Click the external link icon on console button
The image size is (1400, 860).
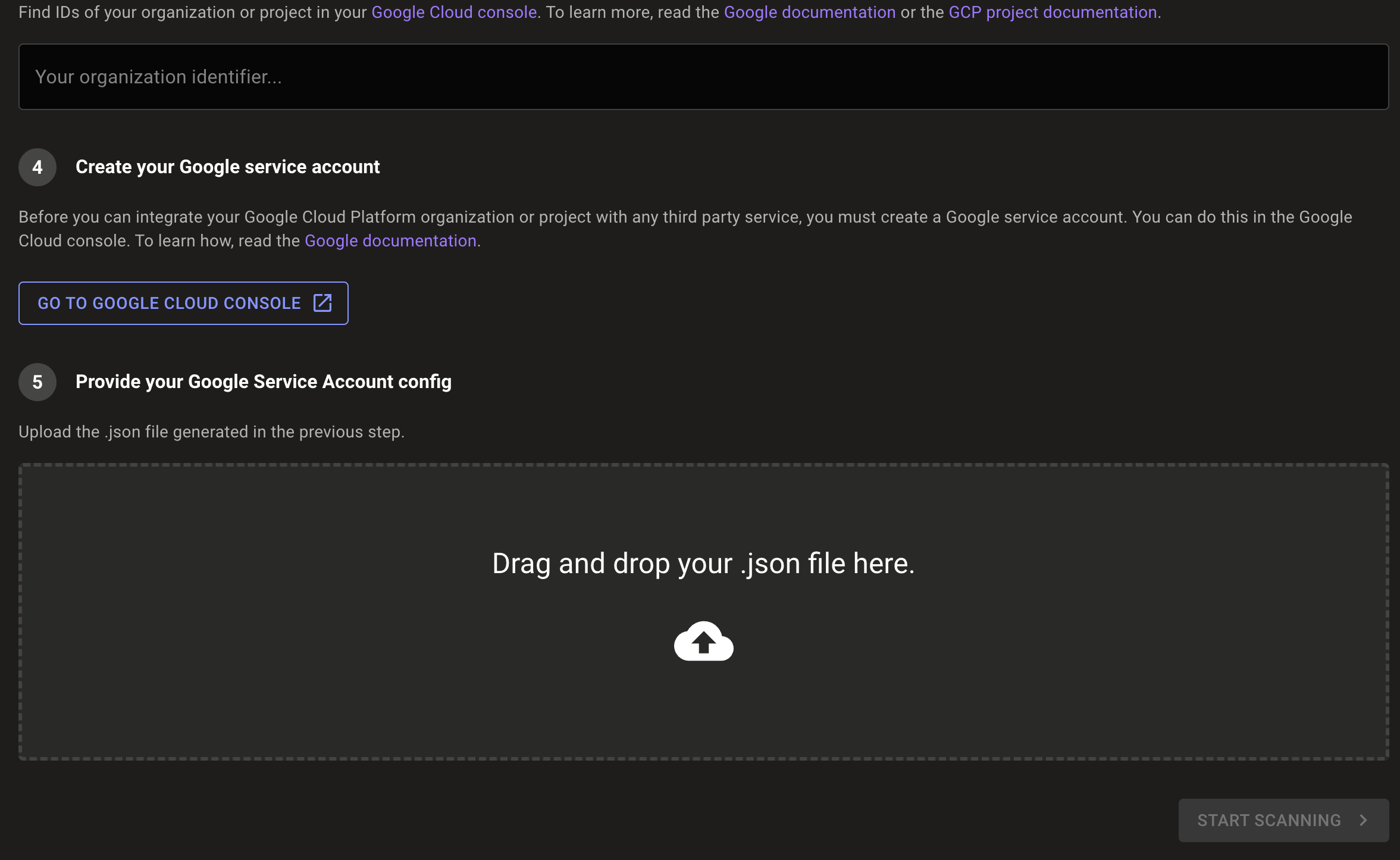point(322,303)
